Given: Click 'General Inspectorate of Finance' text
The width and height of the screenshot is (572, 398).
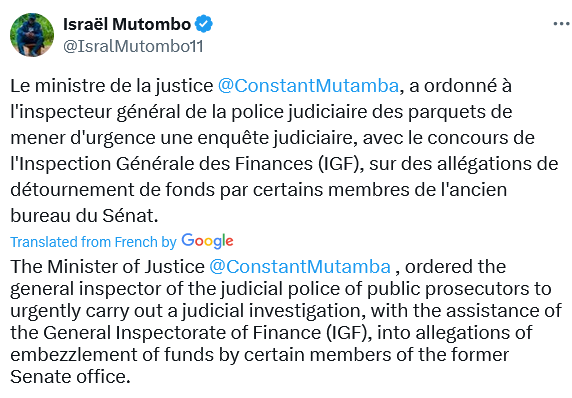Looking at the screenshot, I should 182,333.
